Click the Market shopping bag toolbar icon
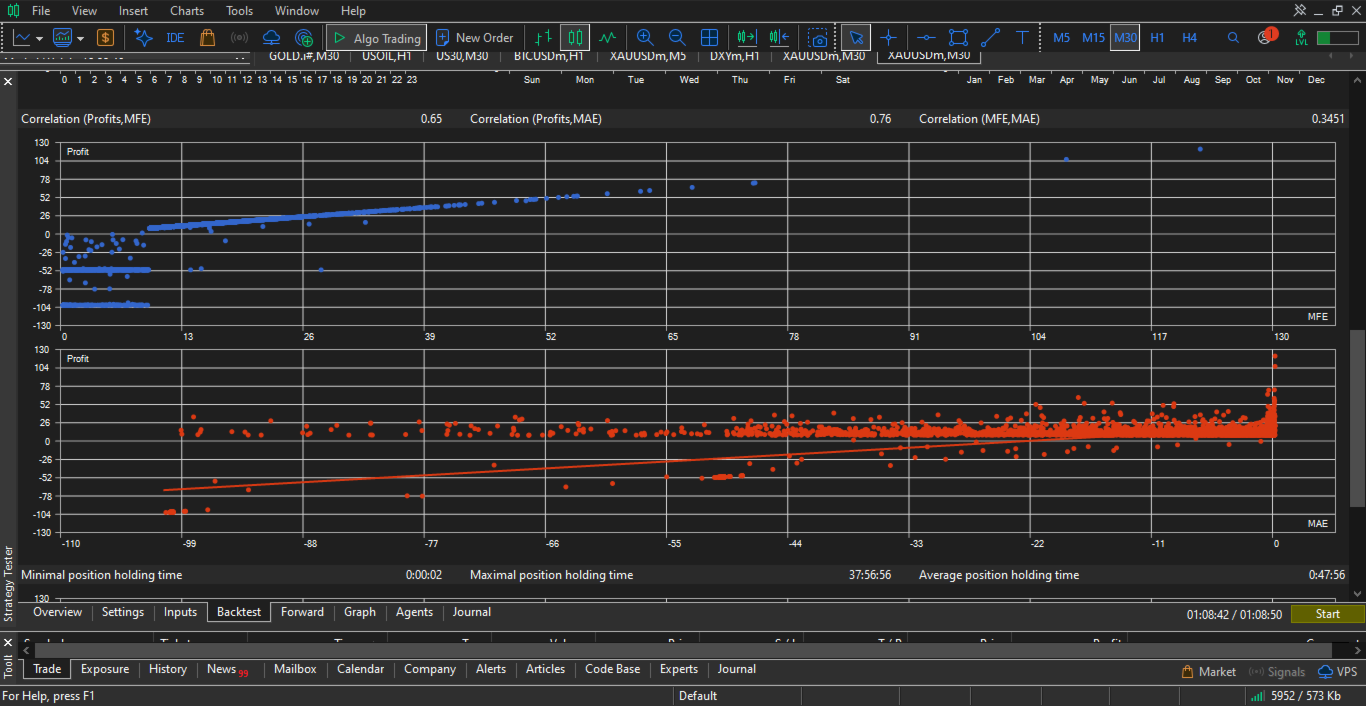 (x=207, y=38)
